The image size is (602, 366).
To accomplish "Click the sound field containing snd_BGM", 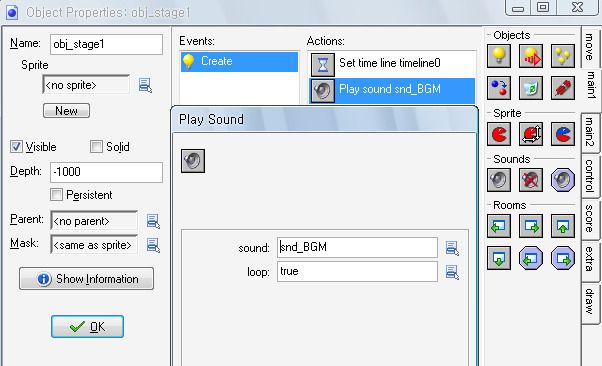I will click(x=357, y=247).
